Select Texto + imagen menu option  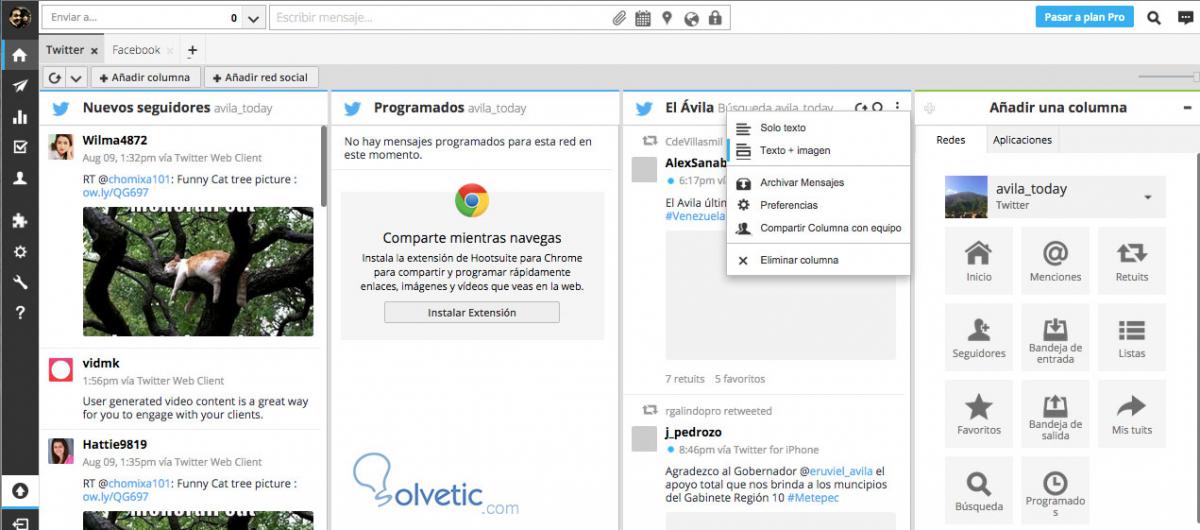818,151
